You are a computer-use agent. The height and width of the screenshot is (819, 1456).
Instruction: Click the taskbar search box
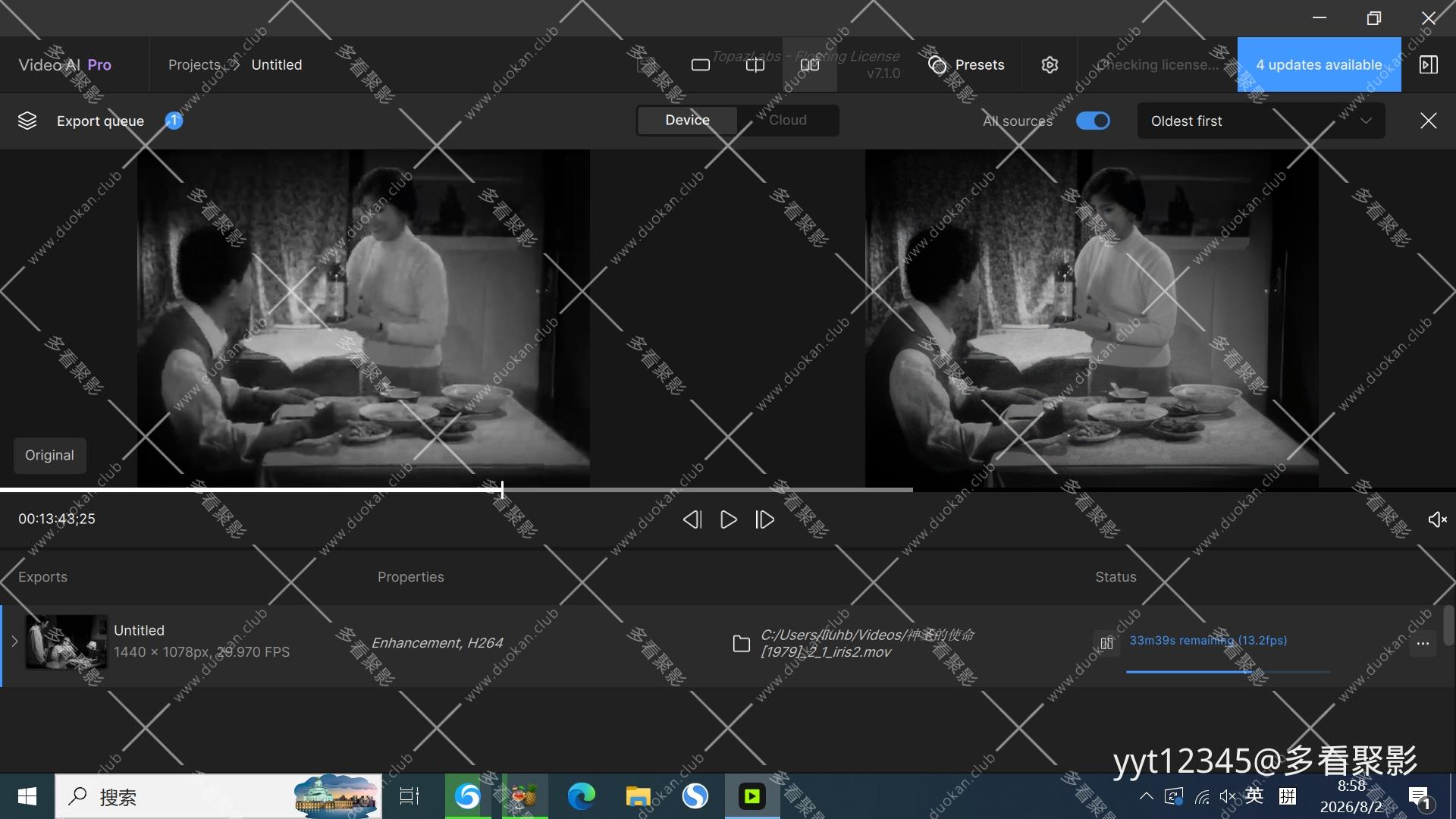point(218,796)
